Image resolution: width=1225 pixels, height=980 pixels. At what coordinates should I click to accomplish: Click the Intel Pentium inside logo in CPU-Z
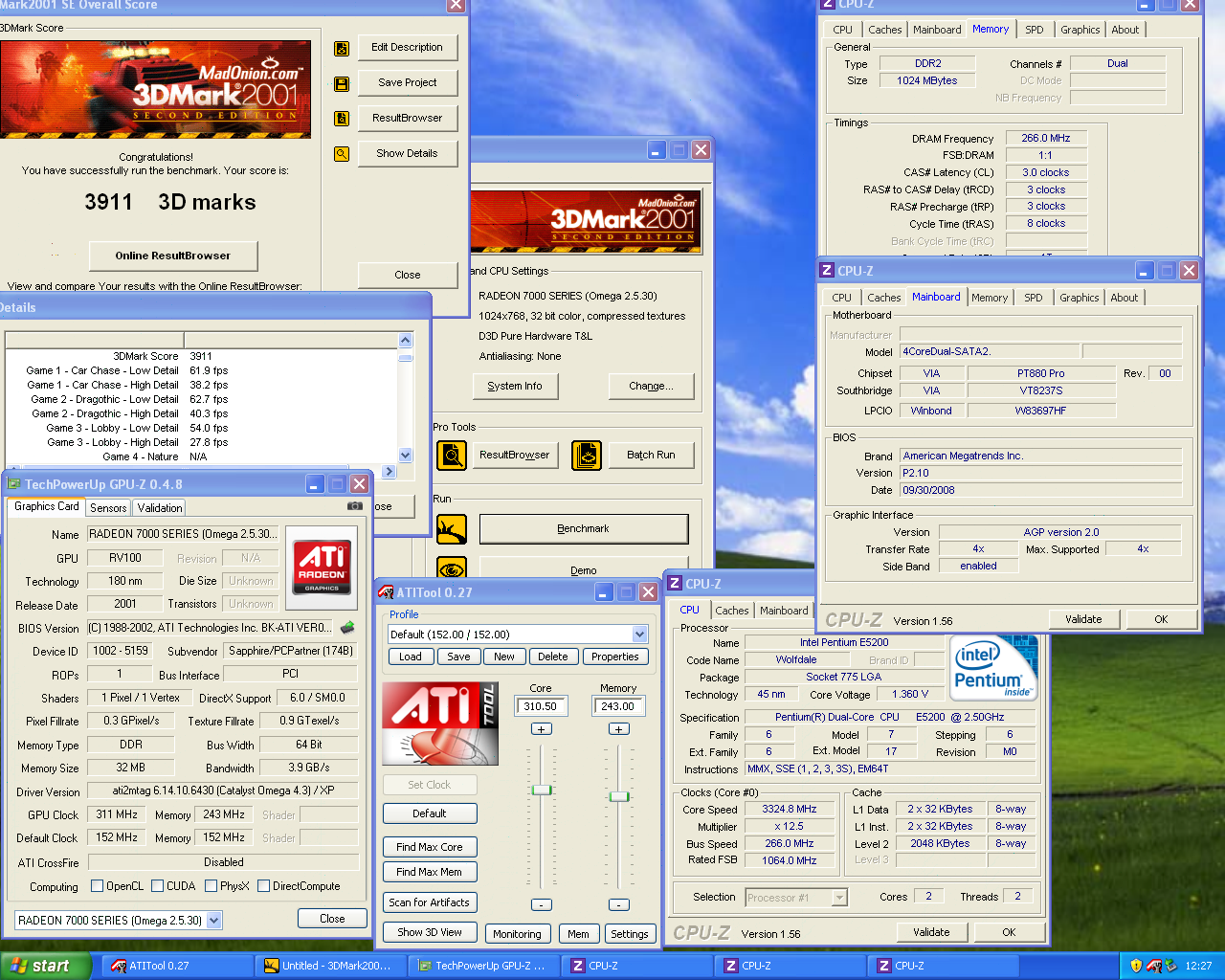[993, 668]
